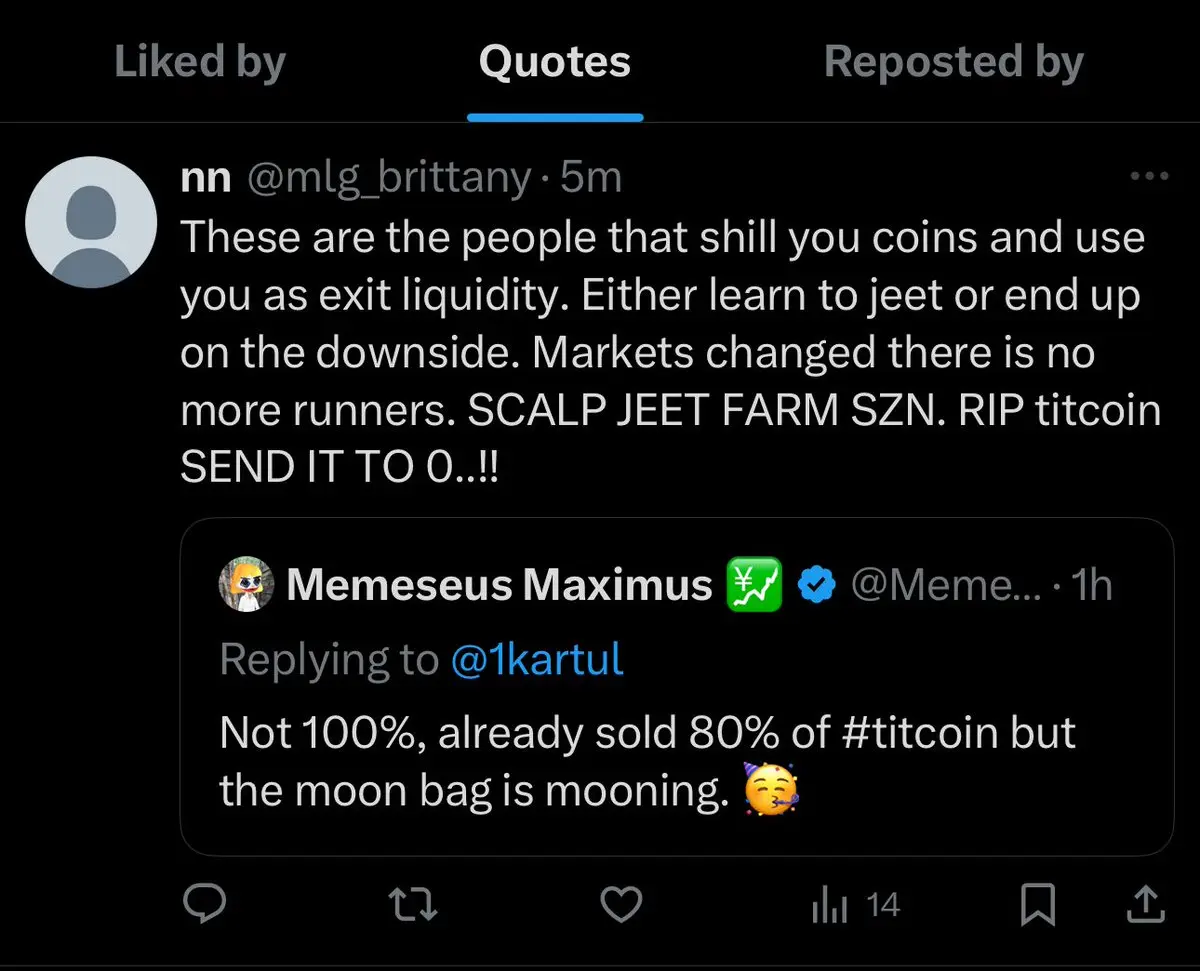Screen dimensions: 1200x971
Task: Repost the tweet by nn
Action: point(413,905)
